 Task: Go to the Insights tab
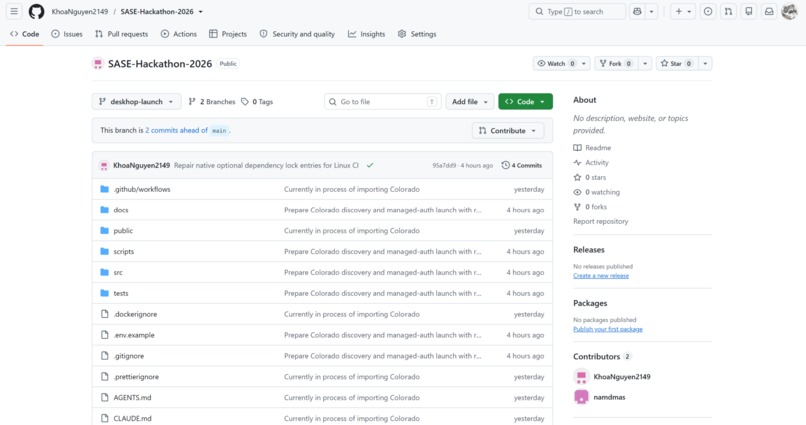367,34
